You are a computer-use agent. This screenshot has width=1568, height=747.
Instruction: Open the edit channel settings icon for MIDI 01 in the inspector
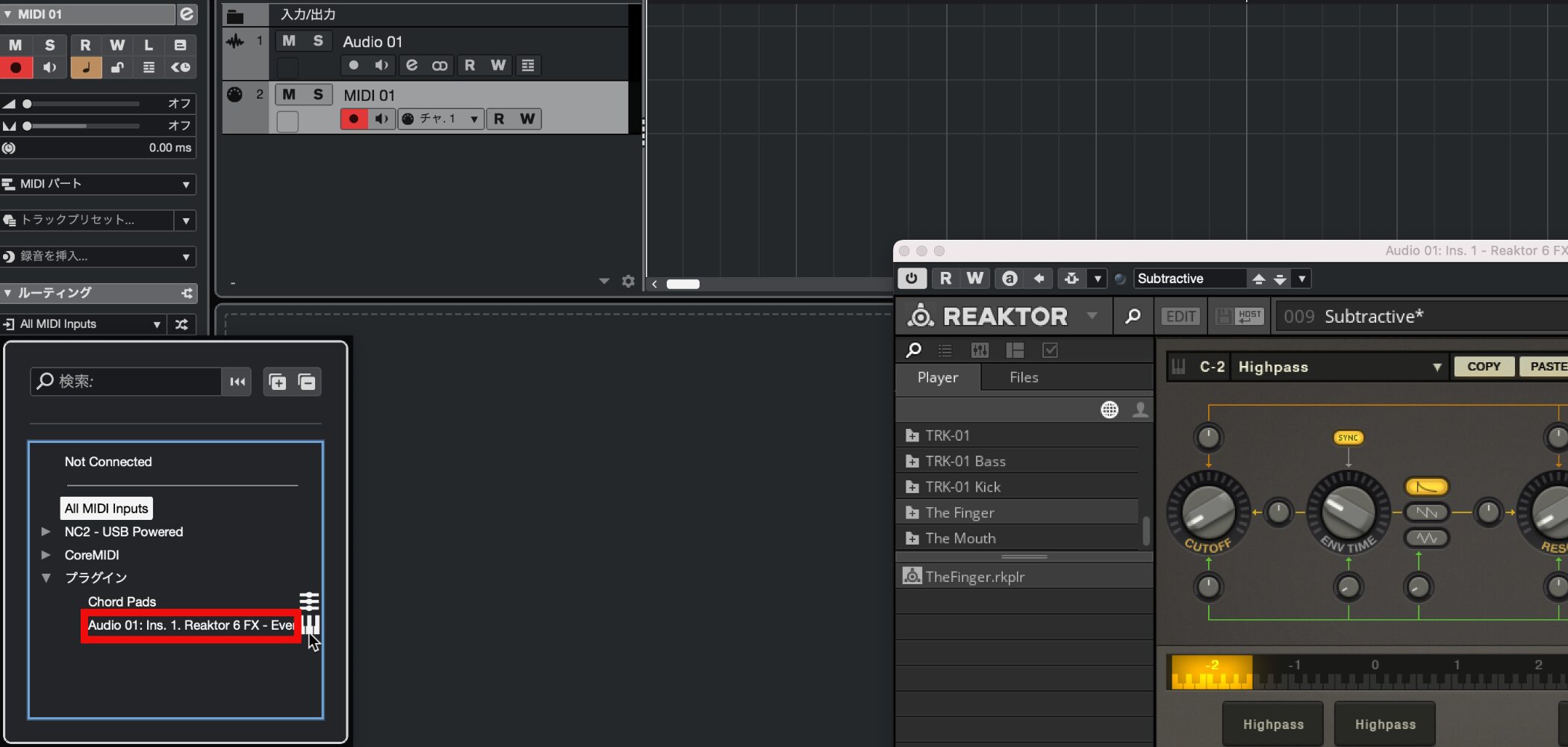point(187,13)
